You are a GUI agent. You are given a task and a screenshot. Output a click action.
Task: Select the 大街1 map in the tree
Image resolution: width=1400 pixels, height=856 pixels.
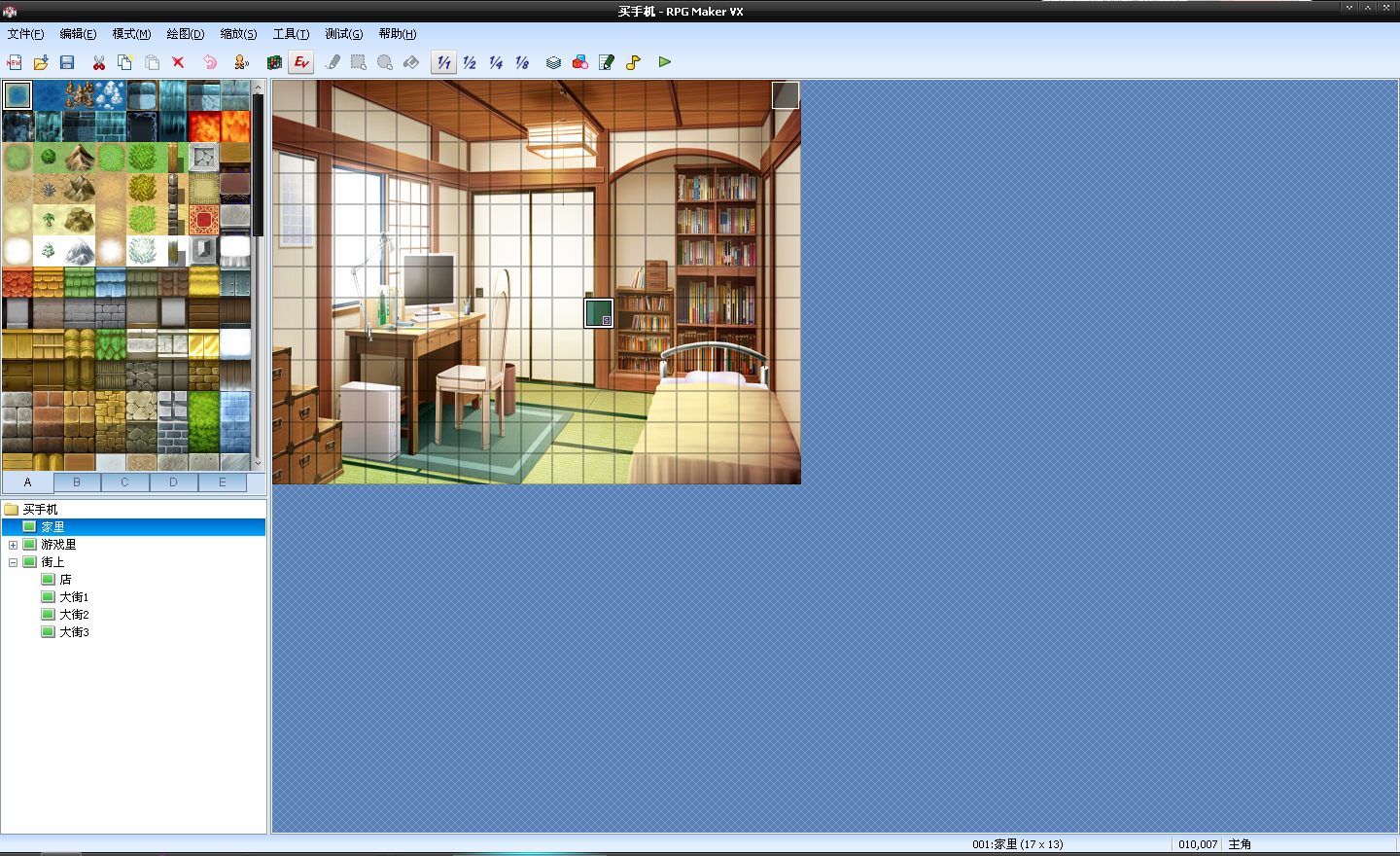(74, 597)
